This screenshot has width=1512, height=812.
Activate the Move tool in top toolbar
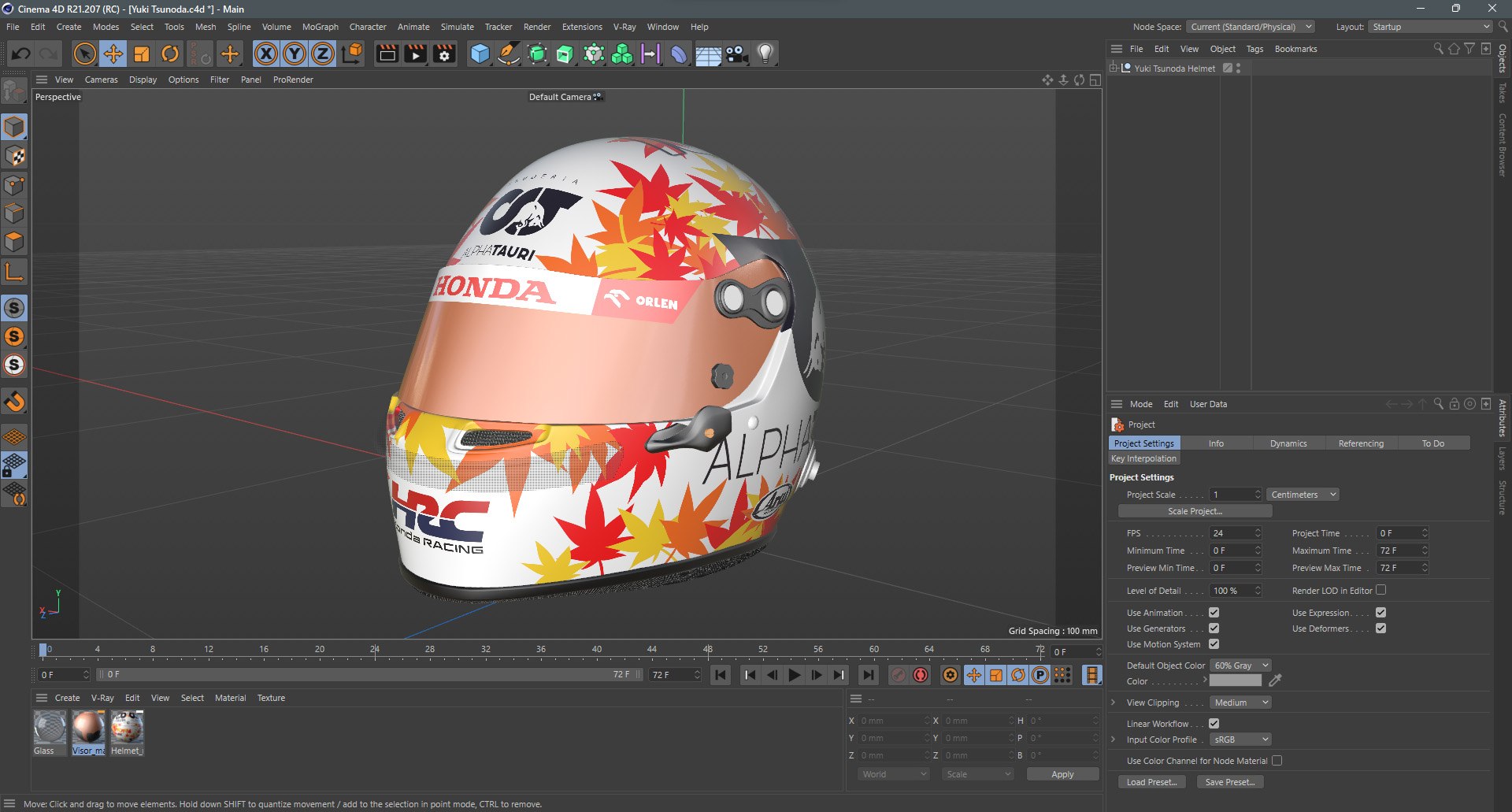pos(113,54)
